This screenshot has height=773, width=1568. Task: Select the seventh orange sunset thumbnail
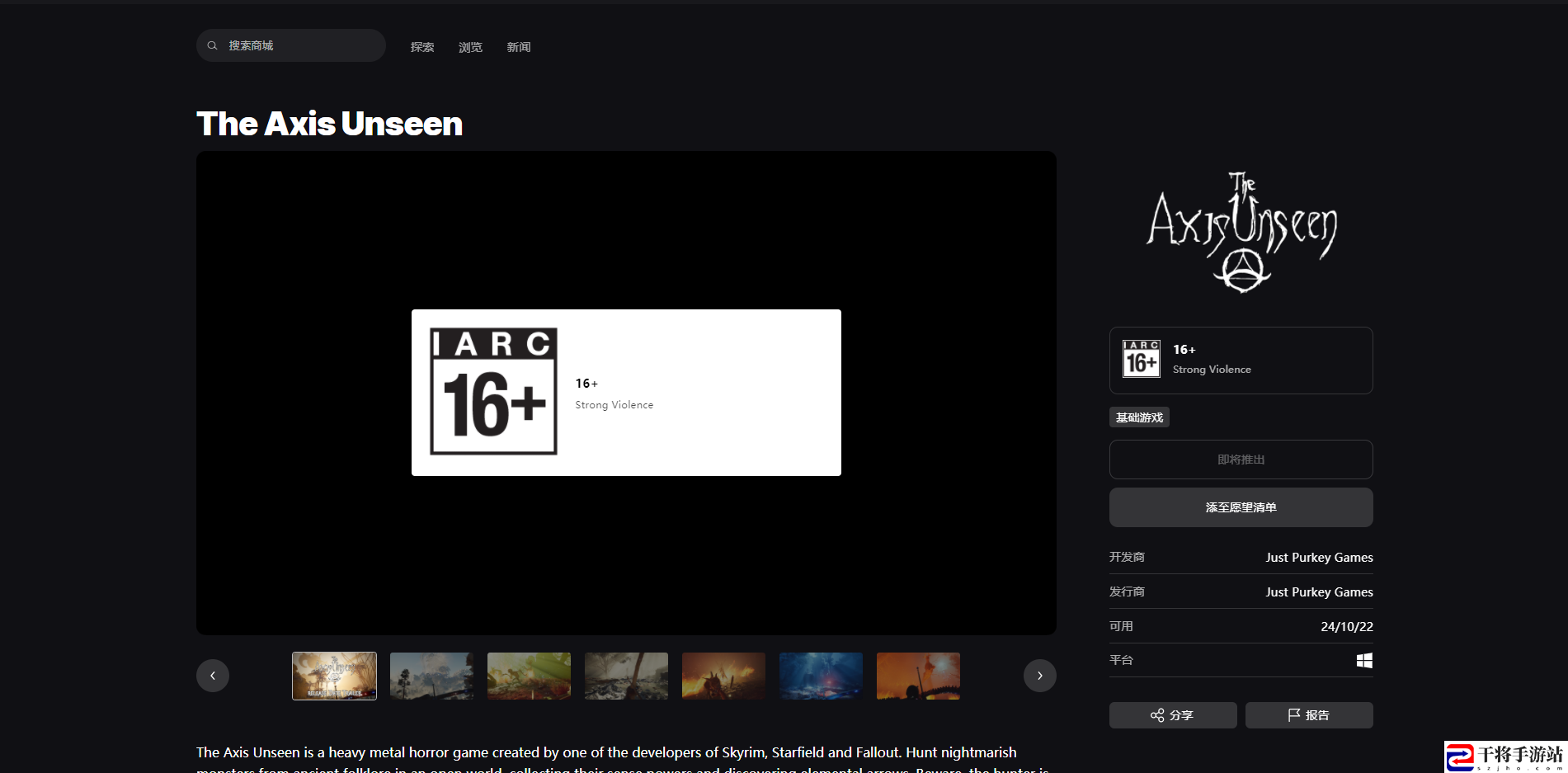click(x=918, y=676)
